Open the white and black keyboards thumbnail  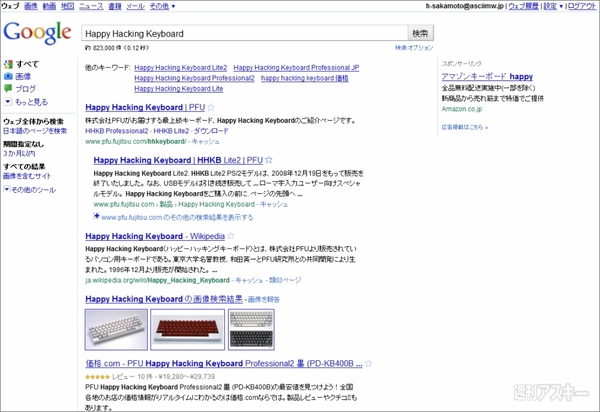pyautogui.click(x=251, y=329)
